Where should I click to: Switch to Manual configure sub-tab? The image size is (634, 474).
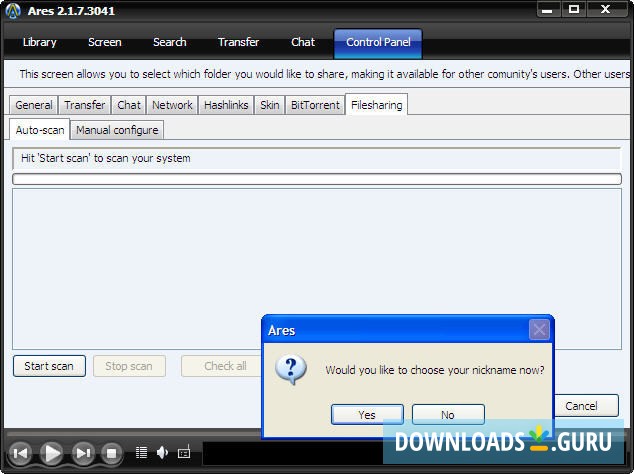coord(117,130)
